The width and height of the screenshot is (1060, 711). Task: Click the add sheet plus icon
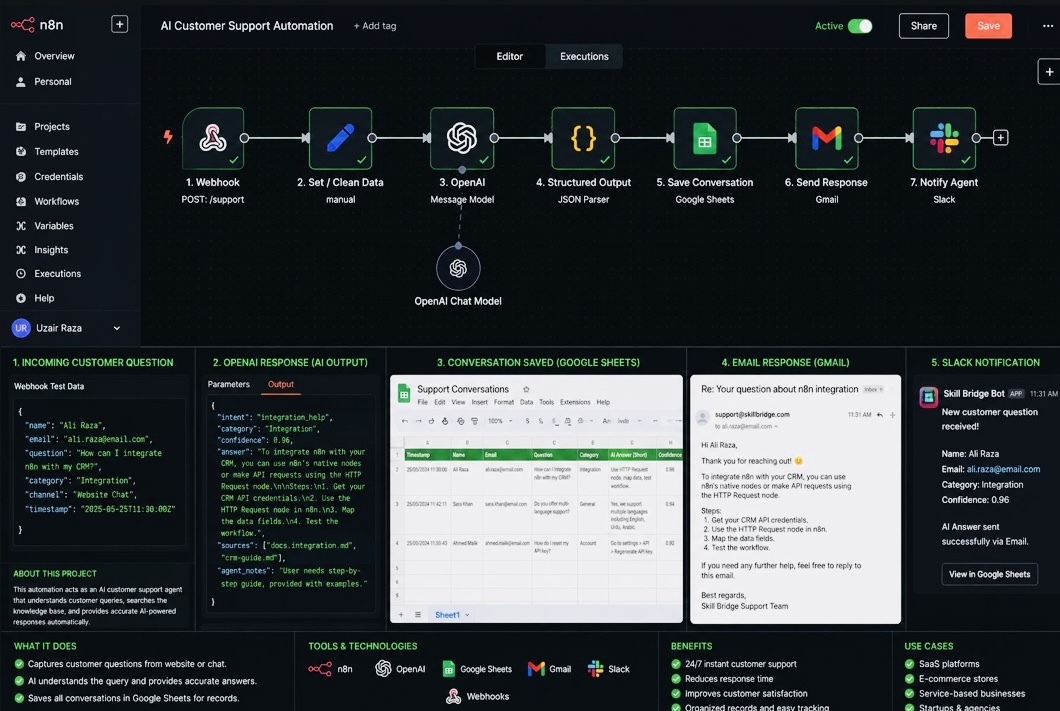point(401,614)
